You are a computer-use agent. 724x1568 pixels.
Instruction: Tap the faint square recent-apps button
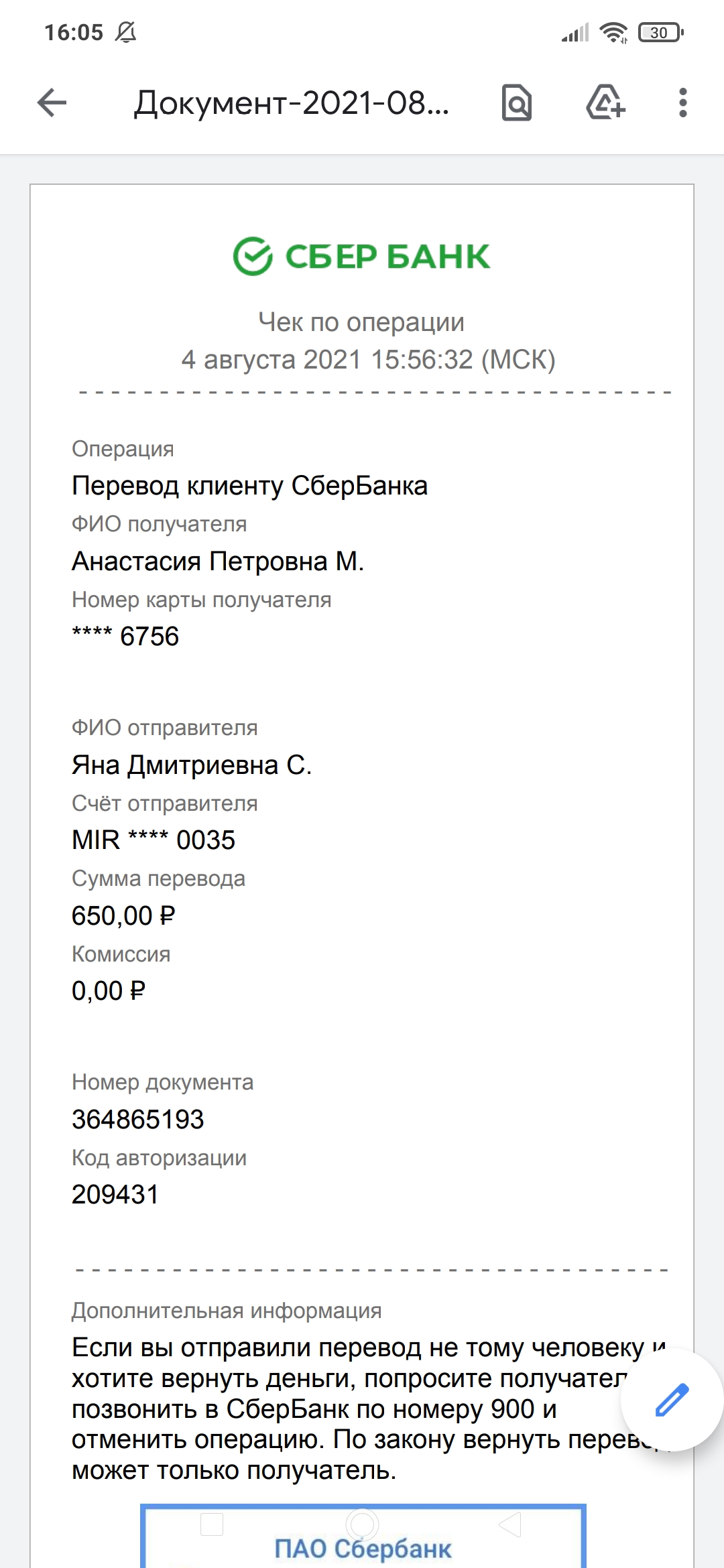212,1524
